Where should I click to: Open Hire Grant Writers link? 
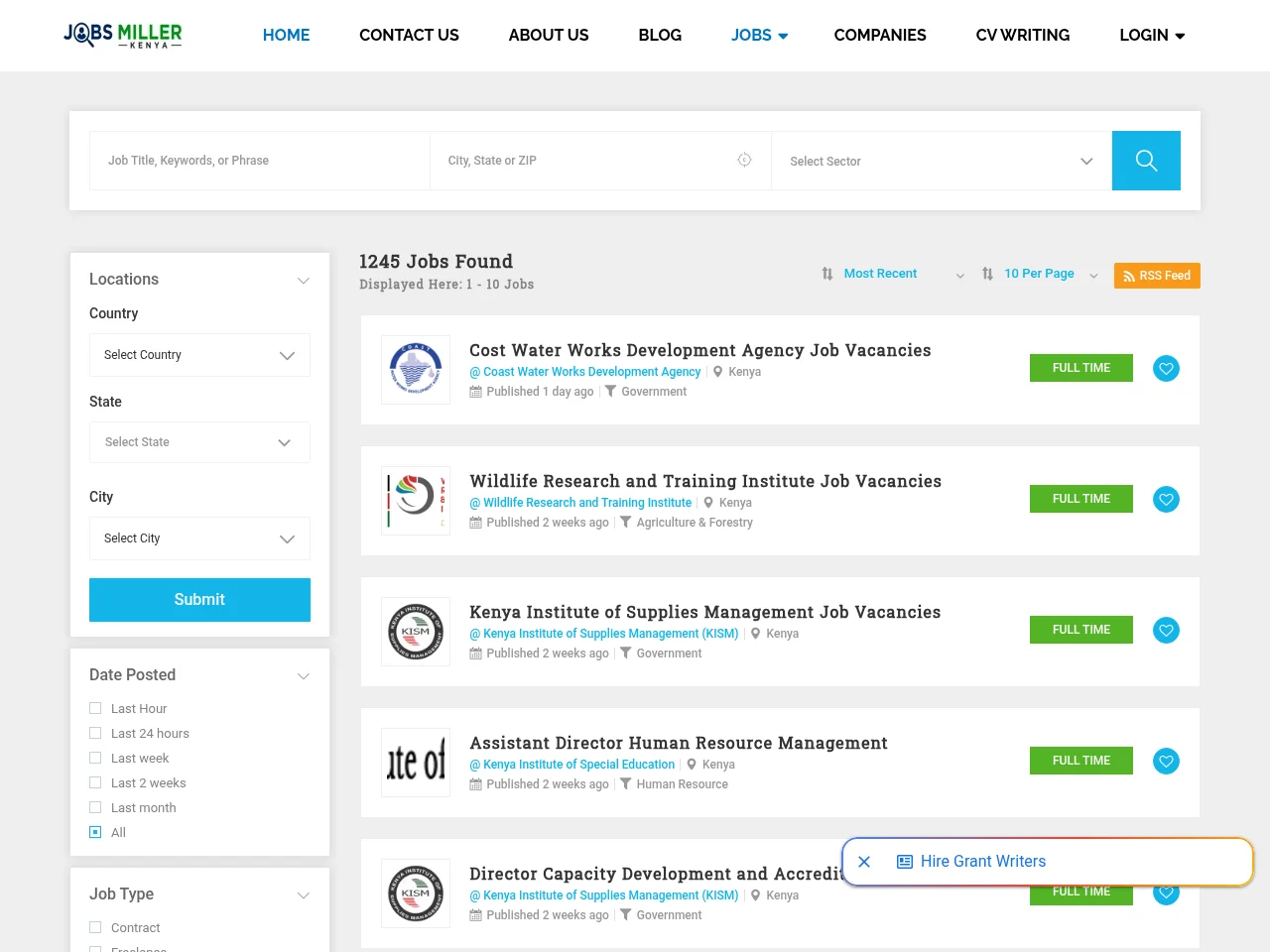983,862
